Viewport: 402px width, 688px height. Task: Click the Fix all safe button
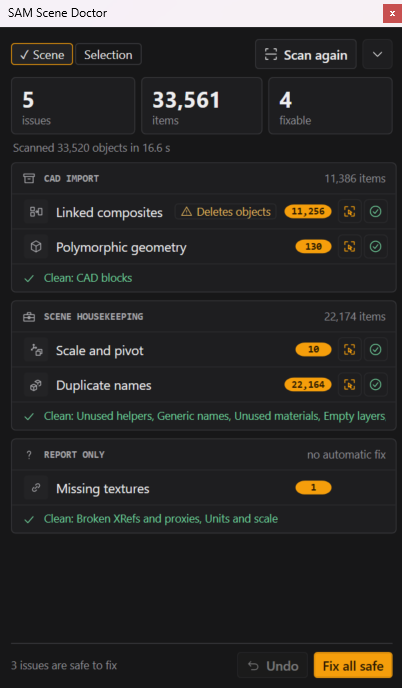tap(353, 666)
